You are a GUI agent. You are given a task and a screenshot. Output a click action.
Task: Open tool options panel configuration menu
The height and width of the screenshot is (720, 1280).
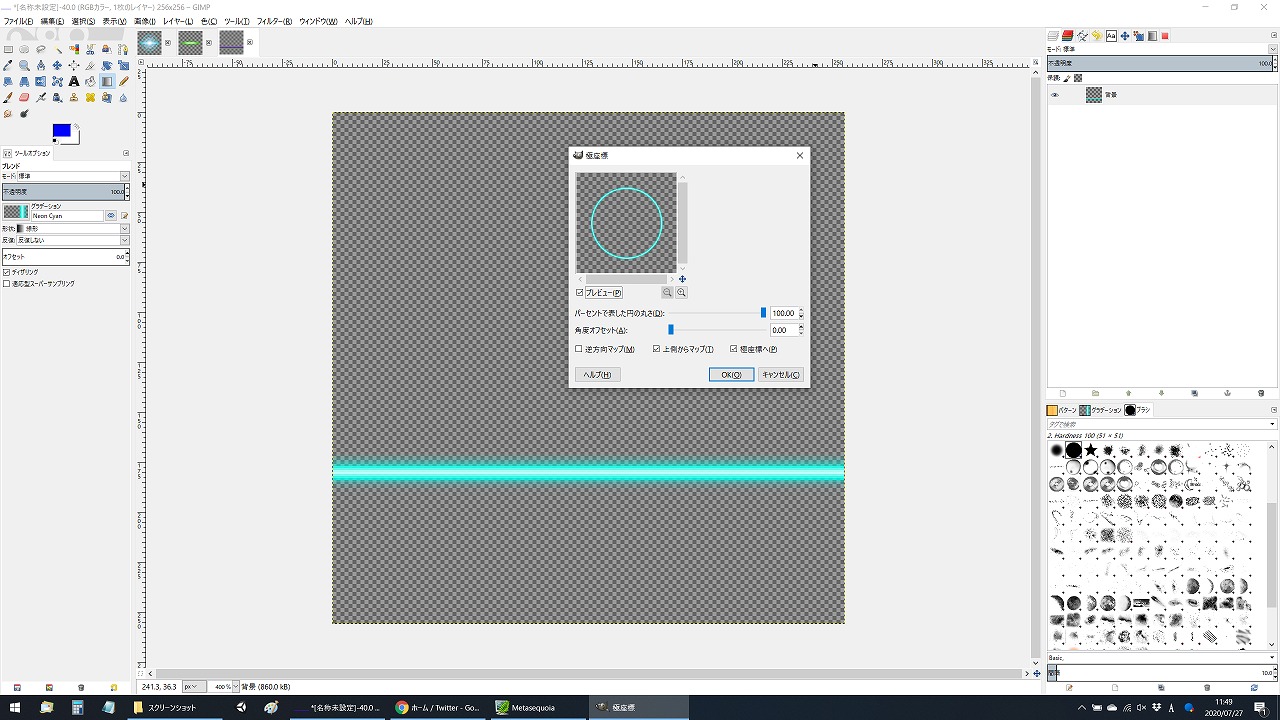pos(126,153)
